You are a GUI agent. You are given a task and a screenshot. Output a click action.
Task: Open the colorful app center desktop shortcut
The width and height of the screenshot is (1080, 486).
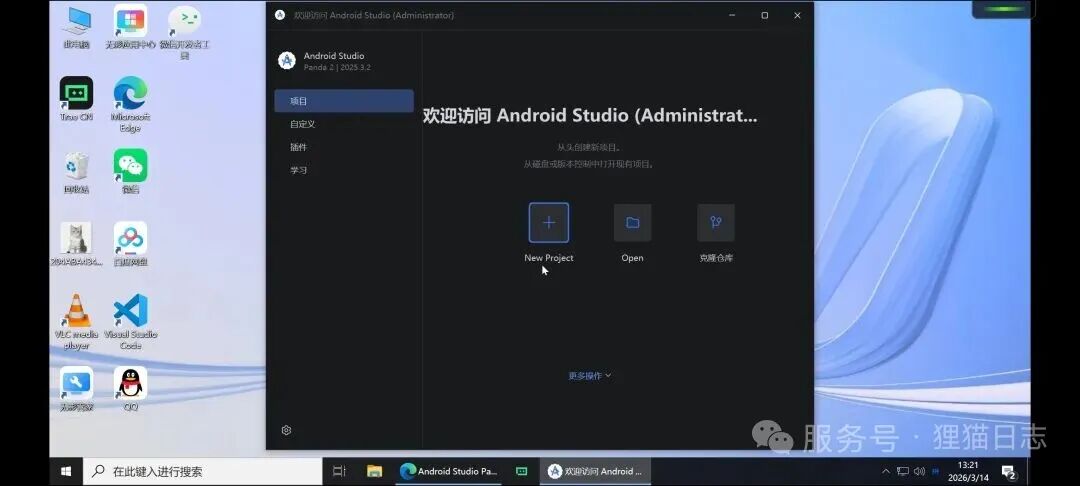pos(130,27)
